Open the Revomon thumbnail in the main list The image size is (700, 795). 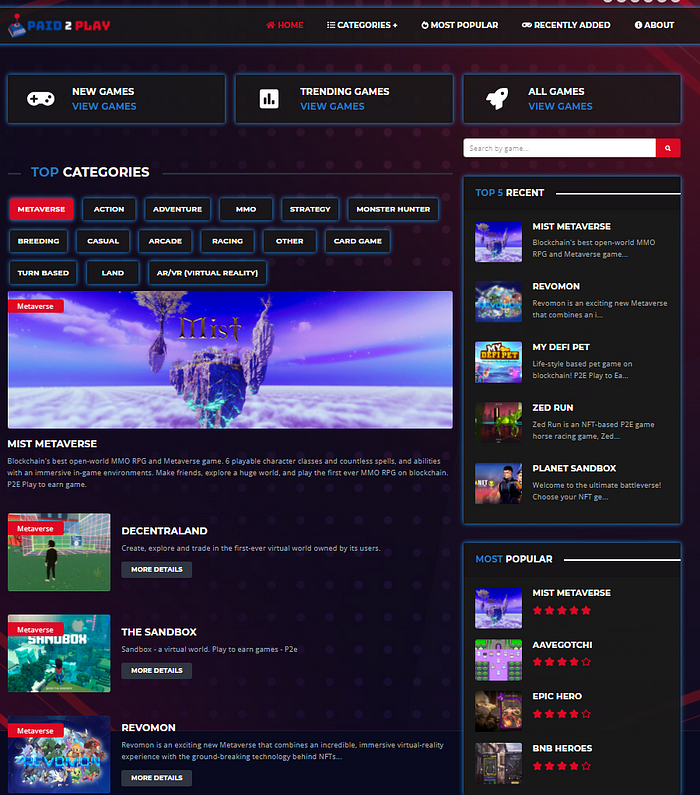point(59,754)
